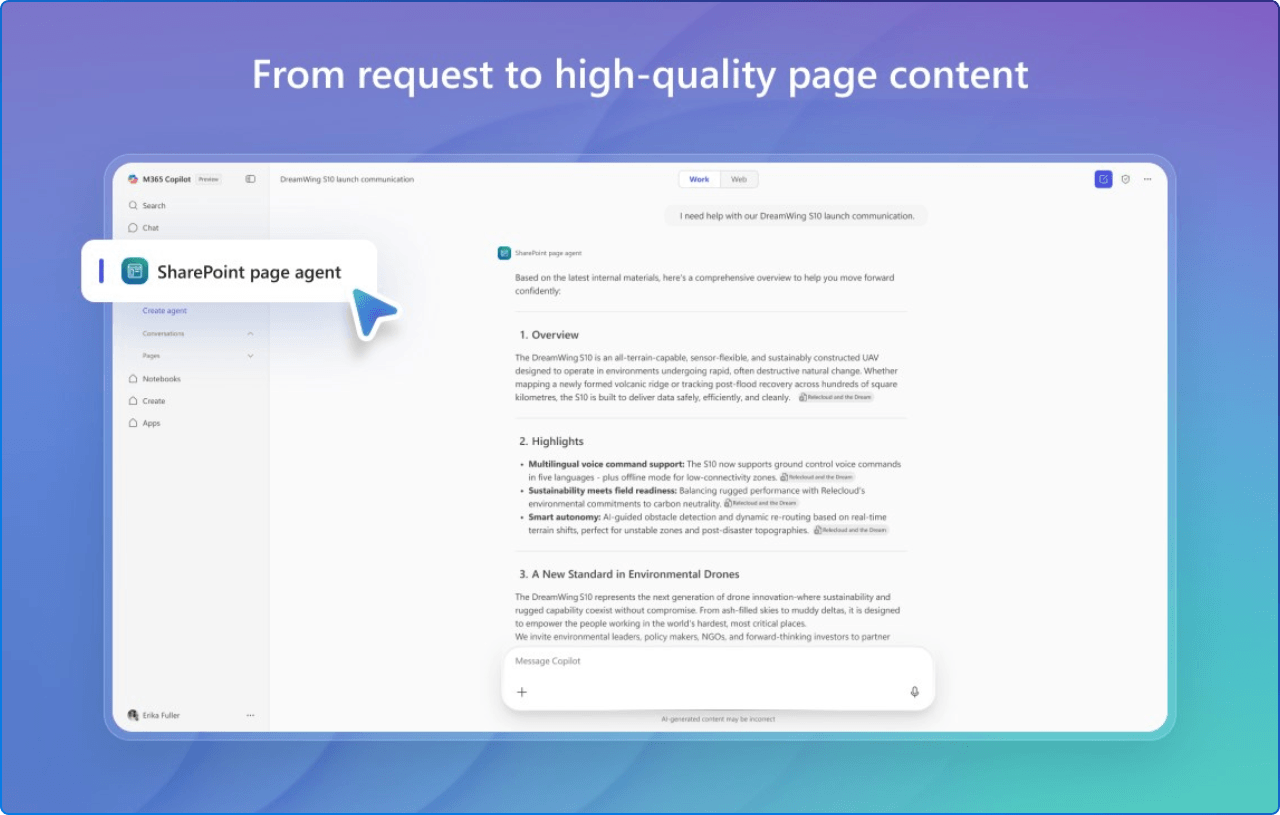Open the Apps section
This screenshot has height=815, width=1280.
click(152, 422)
